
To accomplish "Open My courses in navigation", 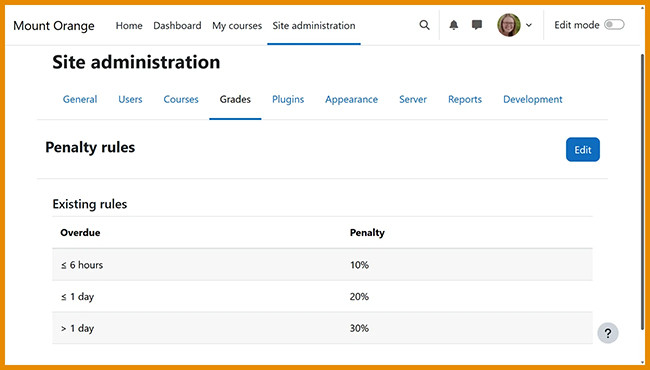I will pyautogui.click(x=237, y=26).
